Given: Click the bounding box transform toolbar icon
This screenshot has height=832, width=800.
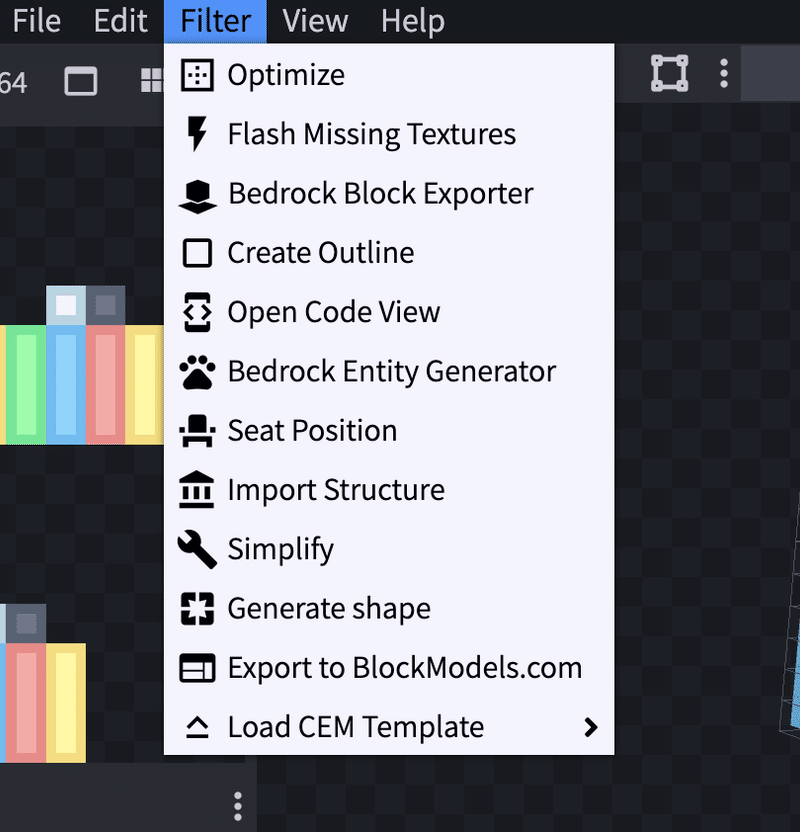Looking at the screenshot, I should [x=669, y=73].
